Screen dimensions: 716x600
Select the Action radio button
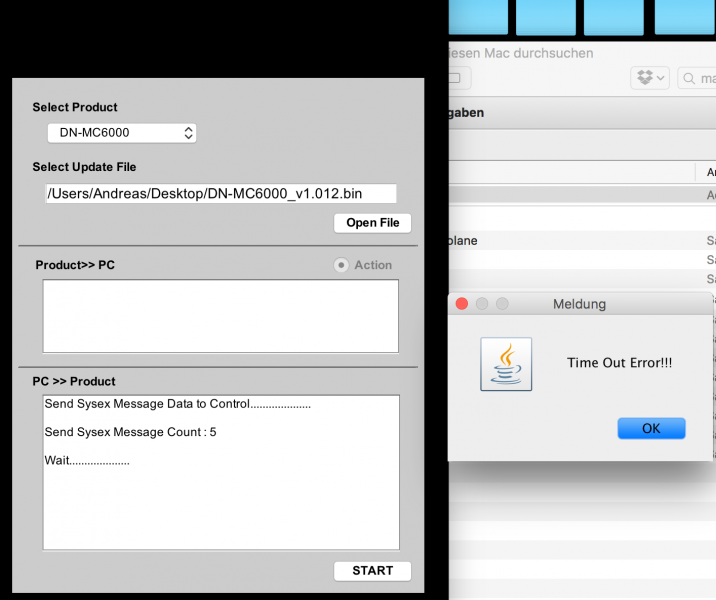pyautogui.click(x=341, y=265)
